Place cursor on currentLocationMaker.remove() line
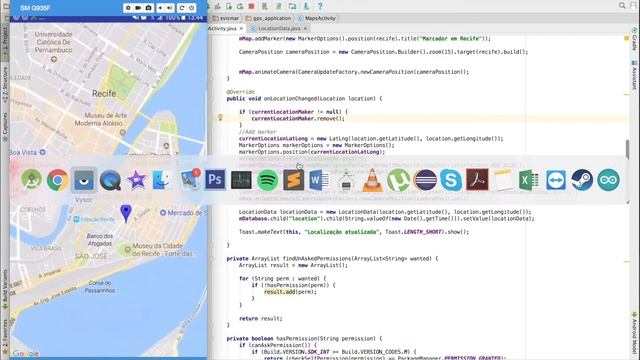The height and width of the screenshot is (360, 640). (x=298, y=118)
